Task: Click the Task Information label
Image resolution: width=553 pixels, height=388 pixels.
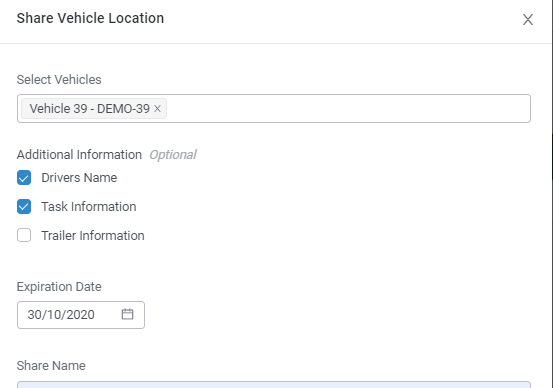Action: point(89,206)
